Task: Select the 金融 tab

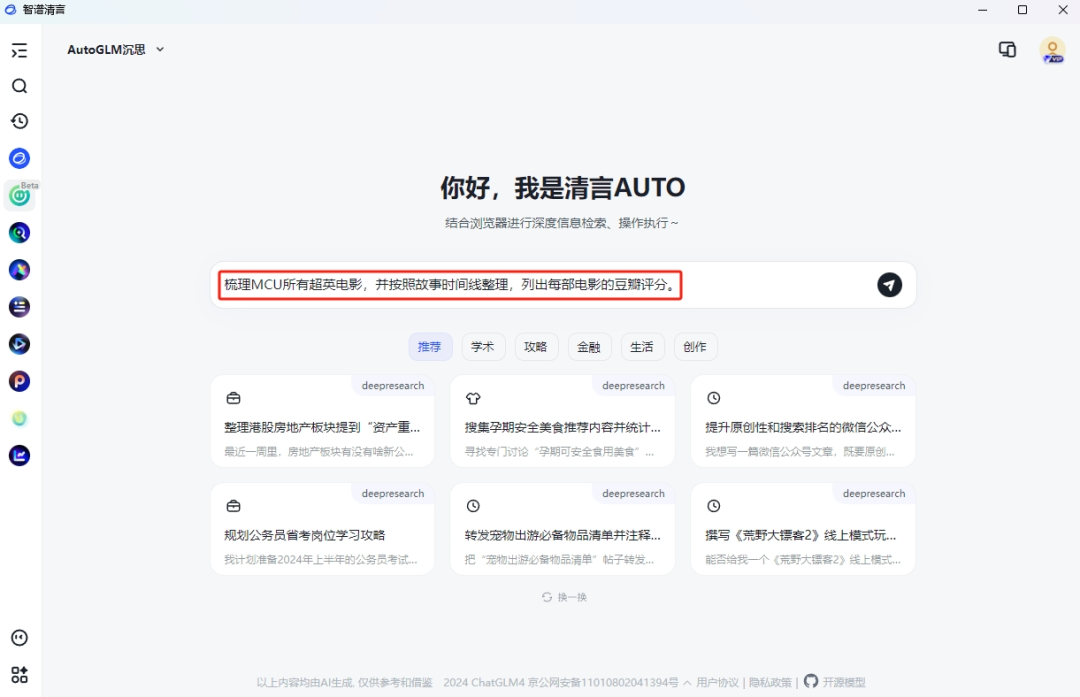Action: [x=589, y=346]
